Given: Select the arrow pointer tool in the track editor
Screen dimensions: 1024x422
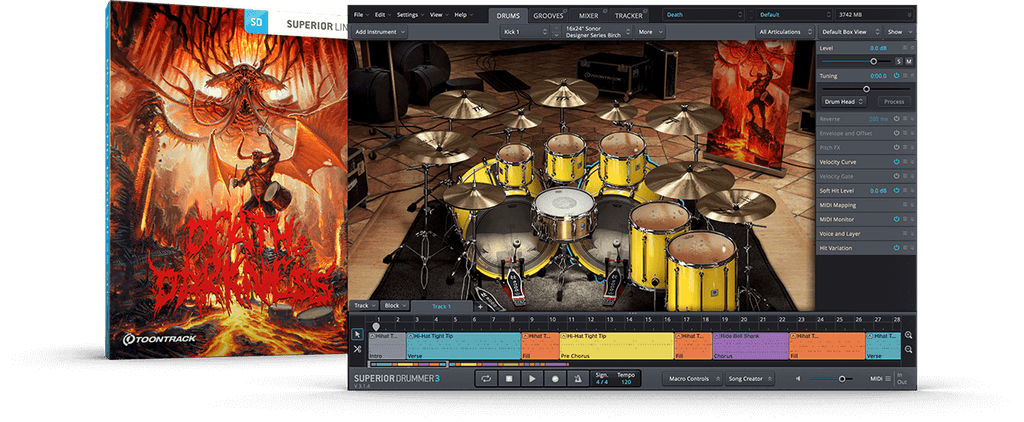Looking at the screenshot, I should click(357, 334).
